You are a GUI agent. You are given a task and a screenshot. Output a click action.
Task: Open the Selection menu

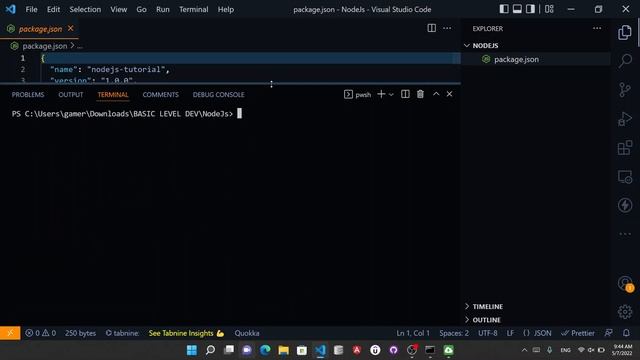pyautogui.click(x=85, y=9)
